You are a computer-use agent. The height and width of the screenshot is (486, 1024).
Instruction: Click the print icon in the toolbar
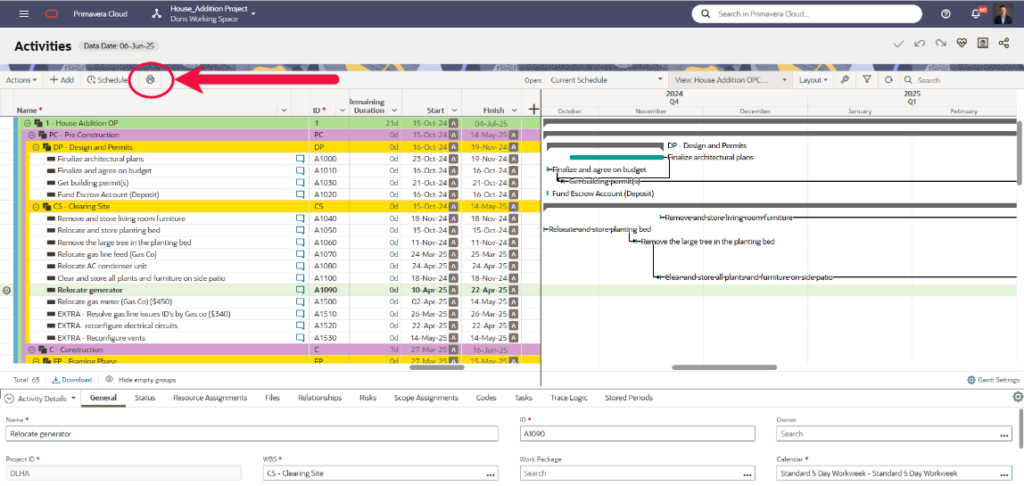coord(150,79)
